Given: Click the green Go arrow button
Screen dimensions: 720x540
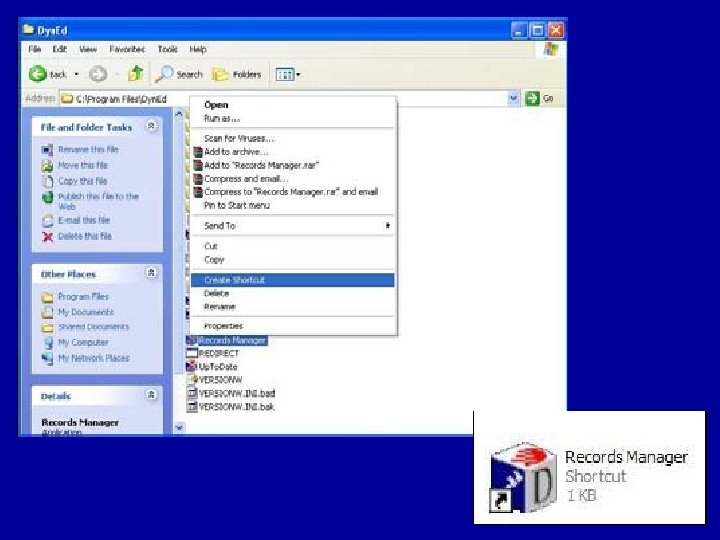Looking at the screenshot, I should 532,98.
